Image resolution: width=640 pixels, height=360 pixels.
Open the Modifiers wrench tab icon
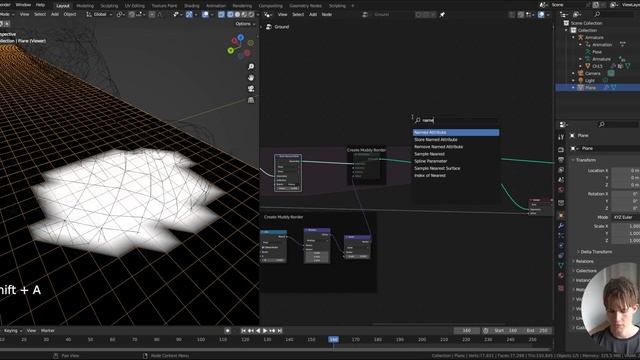coord(561,226)
